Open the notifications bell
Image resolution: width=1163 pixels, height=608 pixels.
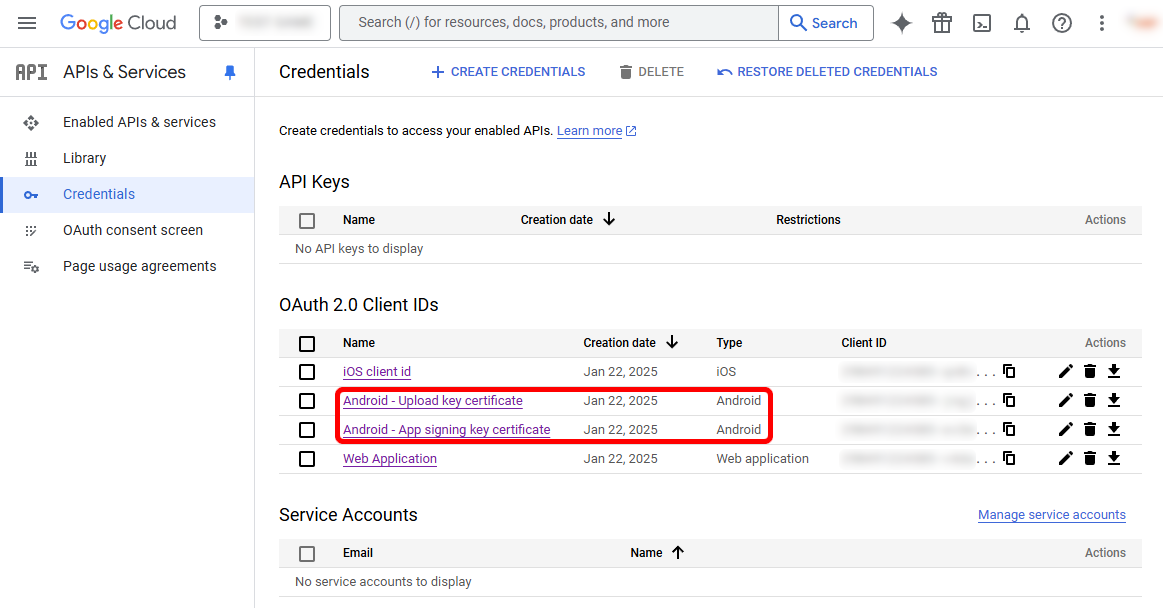[1022, 23]
